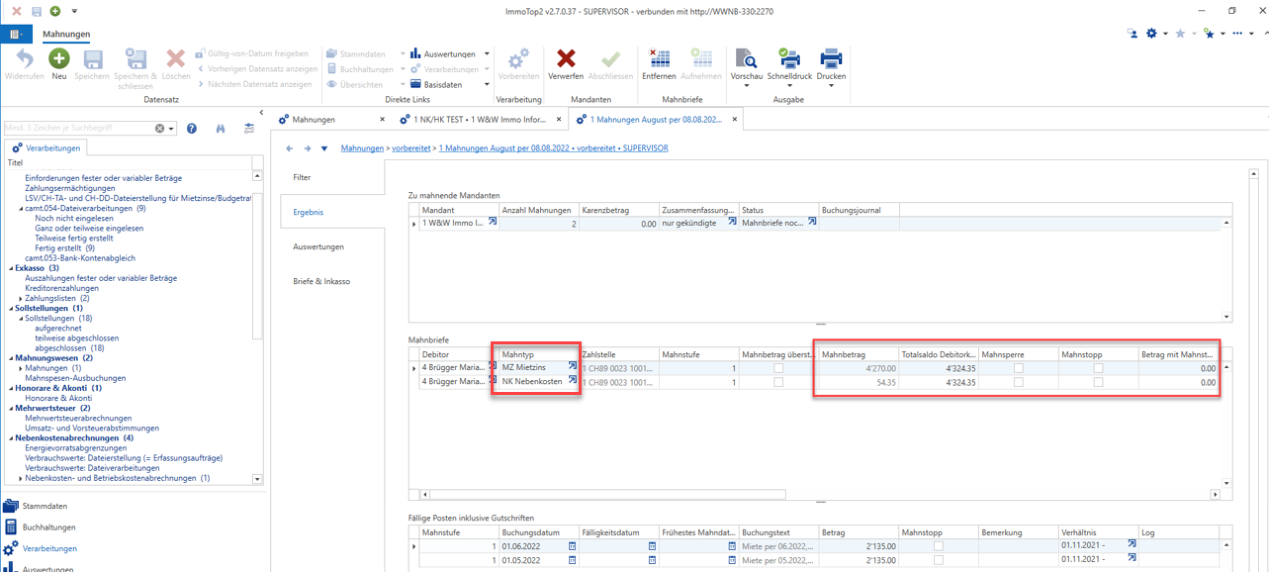Click the user profile icon at top right

pyautogui.click(x=1132, y=33)
